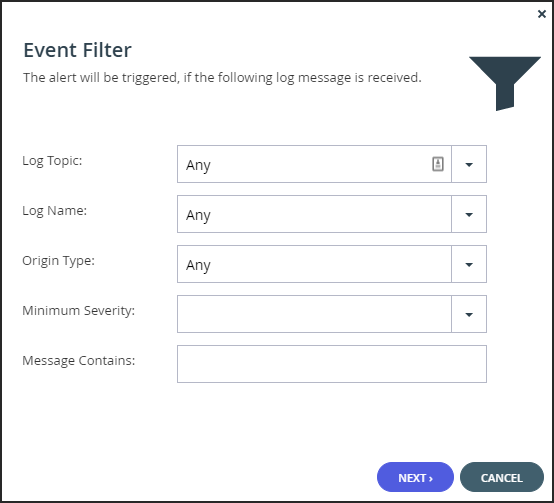The image size is (554, 503).
Task: Expand the Origin Type dropdown arrow
Action: [x=469, y=265]
